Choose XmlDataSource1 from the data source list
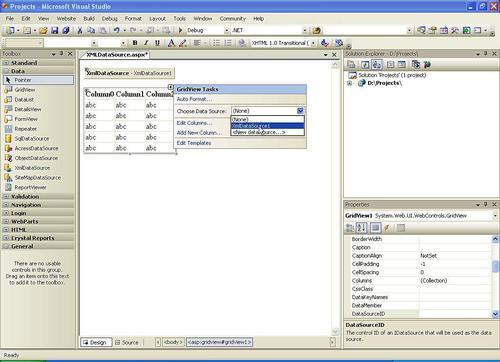Image resolution: width=500 pixels, height=362 pixels. point(267,126)
